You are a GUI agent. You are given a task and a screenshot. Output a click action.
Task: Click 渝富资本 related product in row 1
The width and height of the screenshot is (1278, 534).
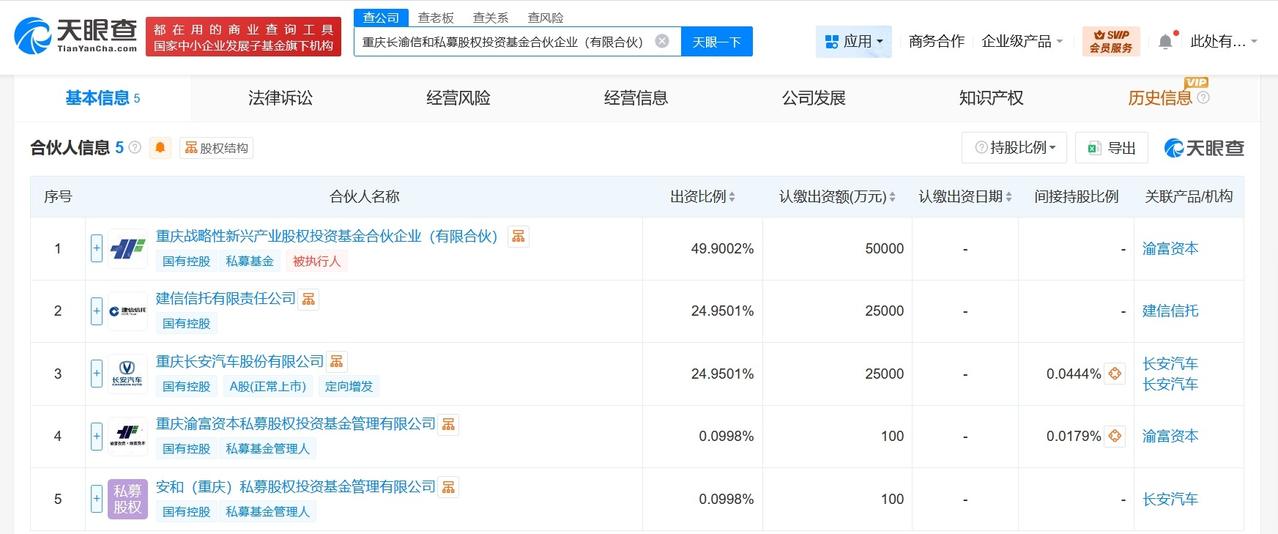click(1170, 249)
